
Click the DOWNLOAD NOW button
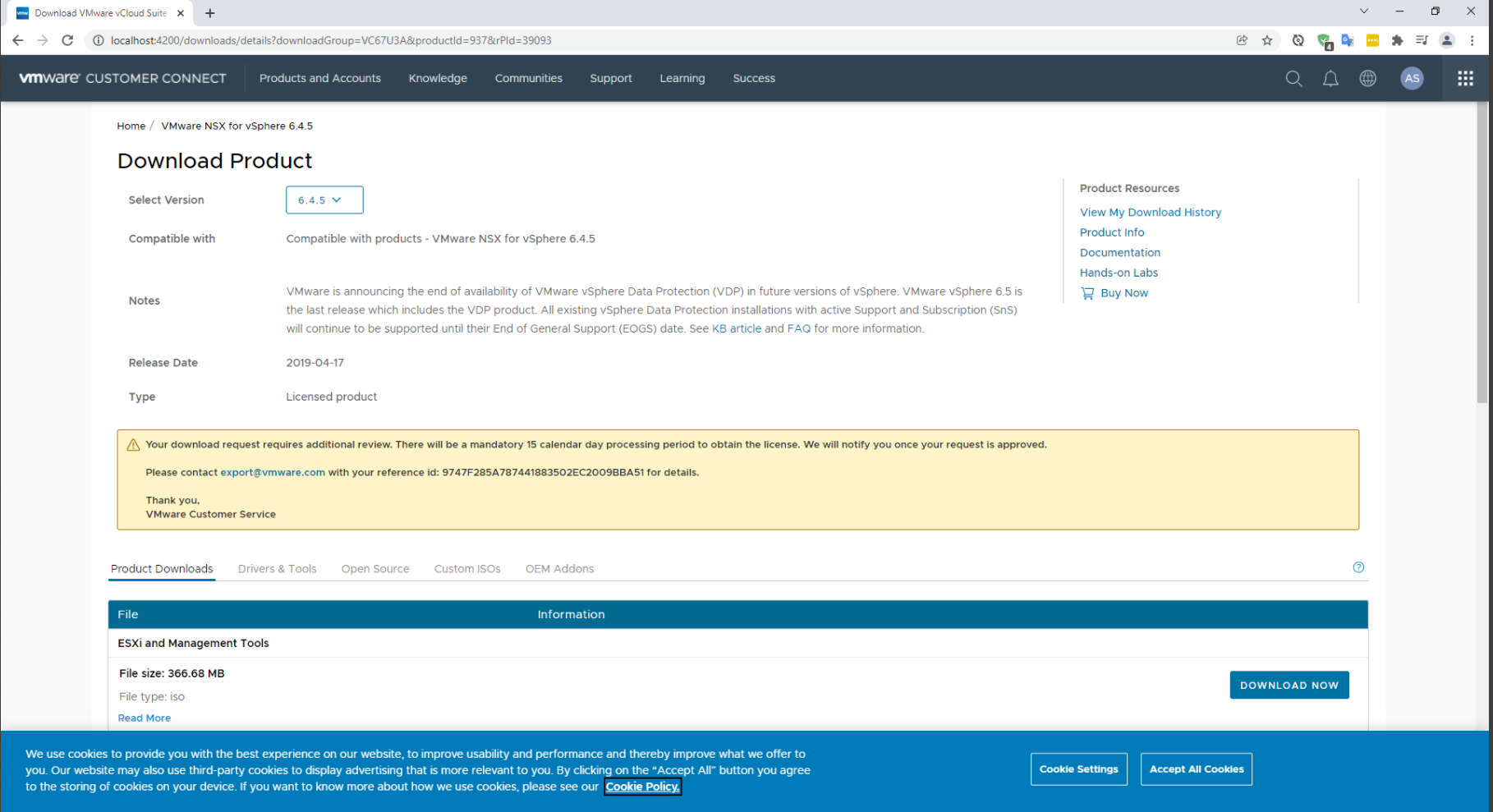(1289, 685)
